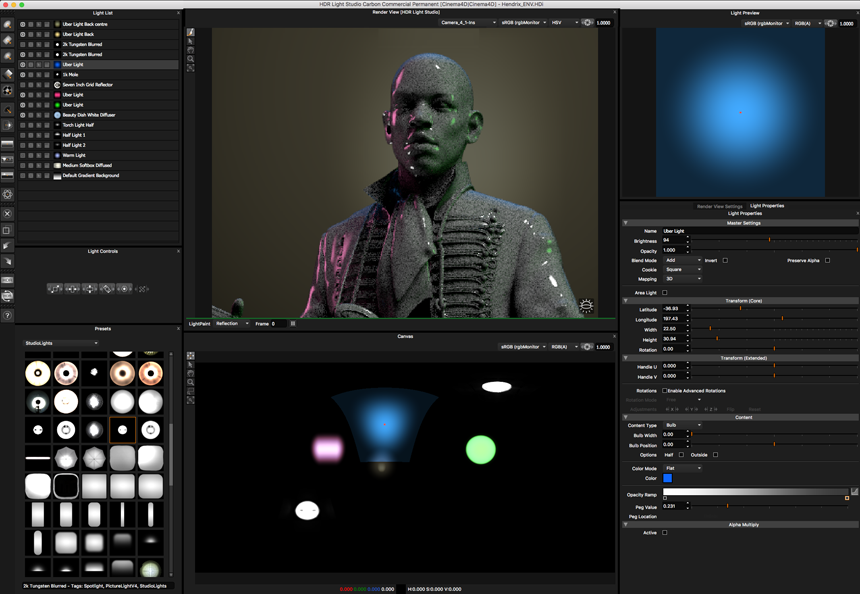860x594 pixels.
Task: Open the HSV dropdown in Render View
Action: [x=564, y=22]
